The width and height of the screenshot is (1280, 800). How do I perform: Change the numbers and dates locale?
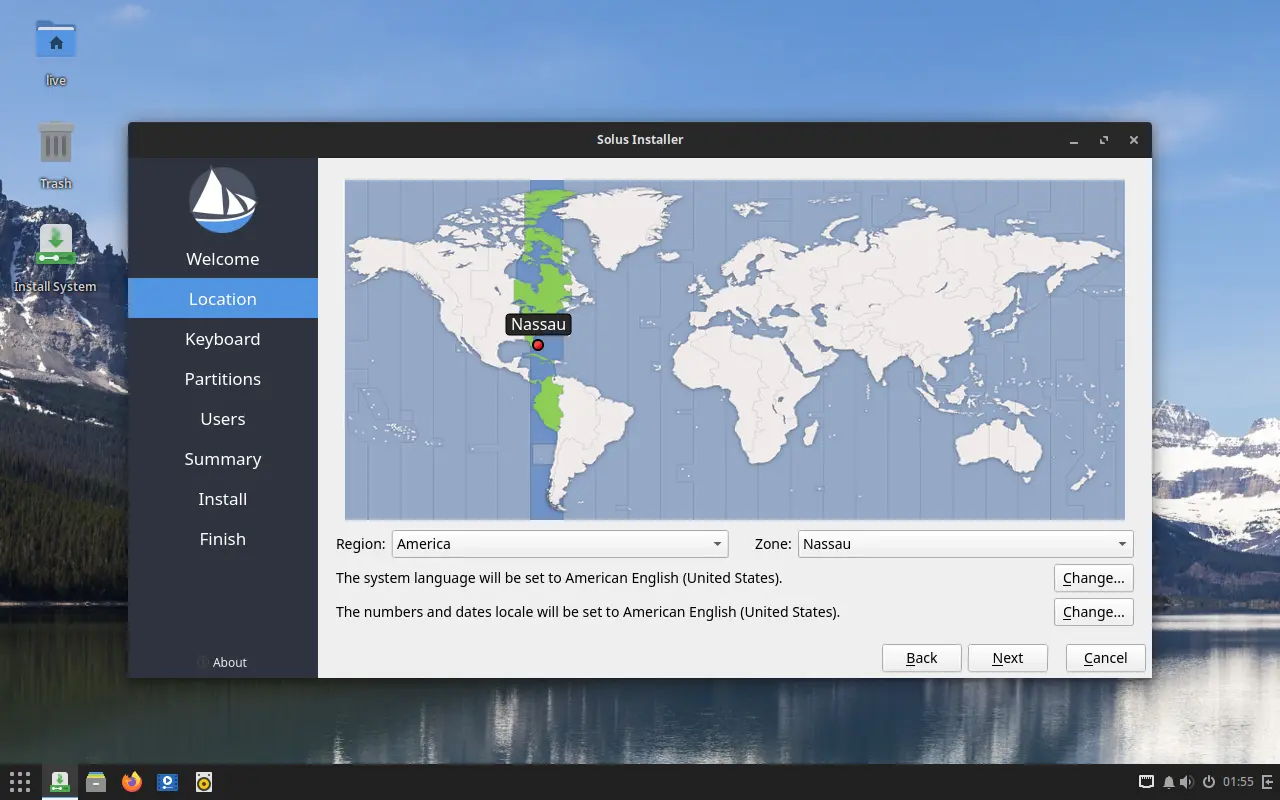[x=1094, y=612]
